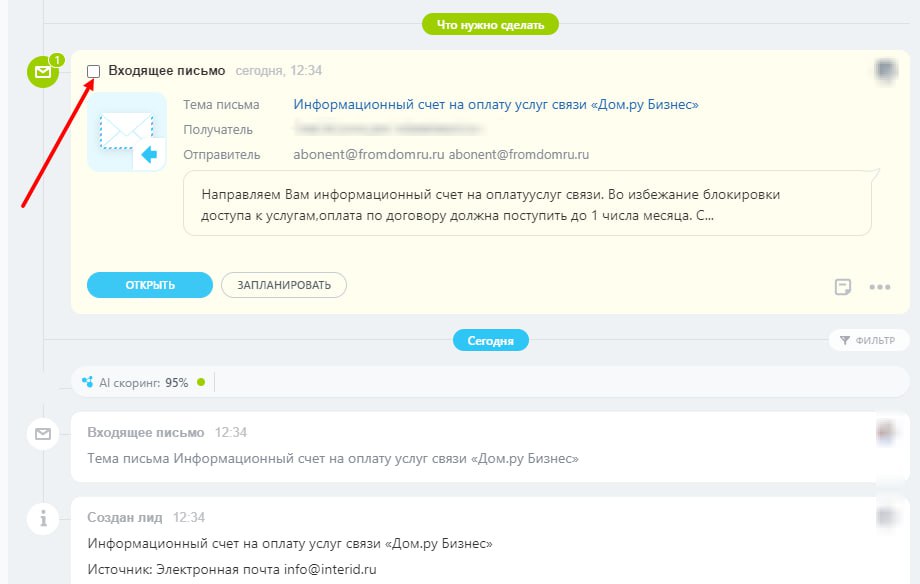Click the blue Сегодня date label
The height and width of the screenshot is (584, 920).
(x=490, y=341)
